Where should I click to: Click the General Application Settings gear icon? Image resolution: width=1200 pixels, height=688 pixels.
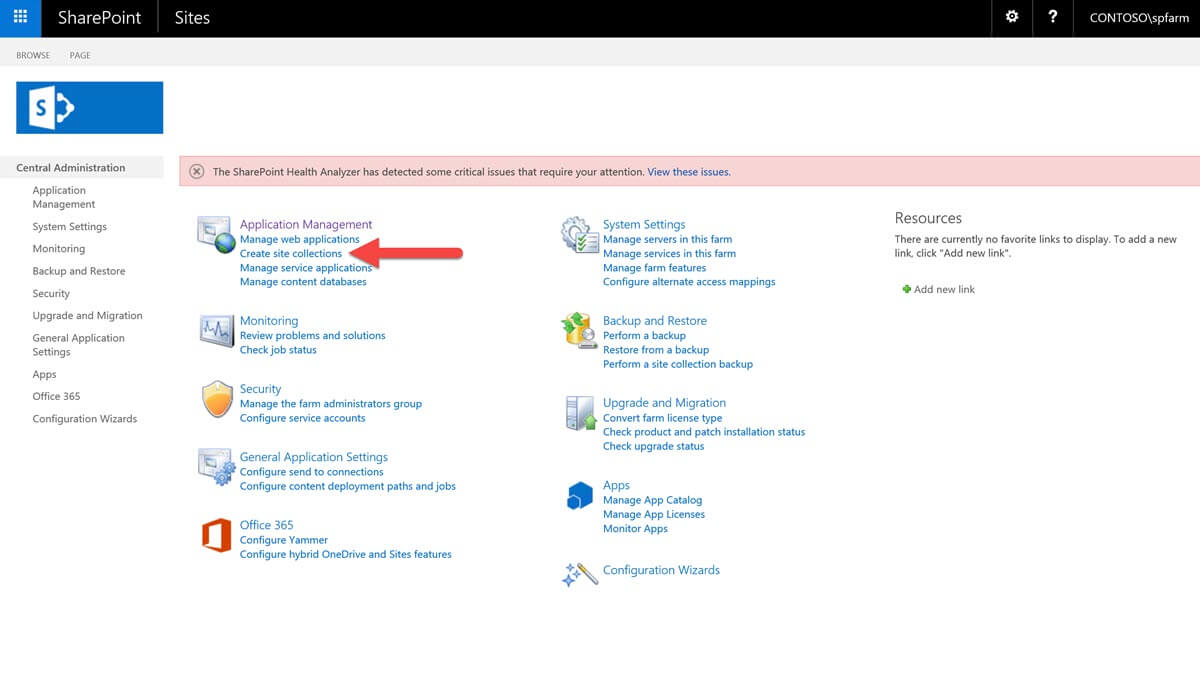217,467
